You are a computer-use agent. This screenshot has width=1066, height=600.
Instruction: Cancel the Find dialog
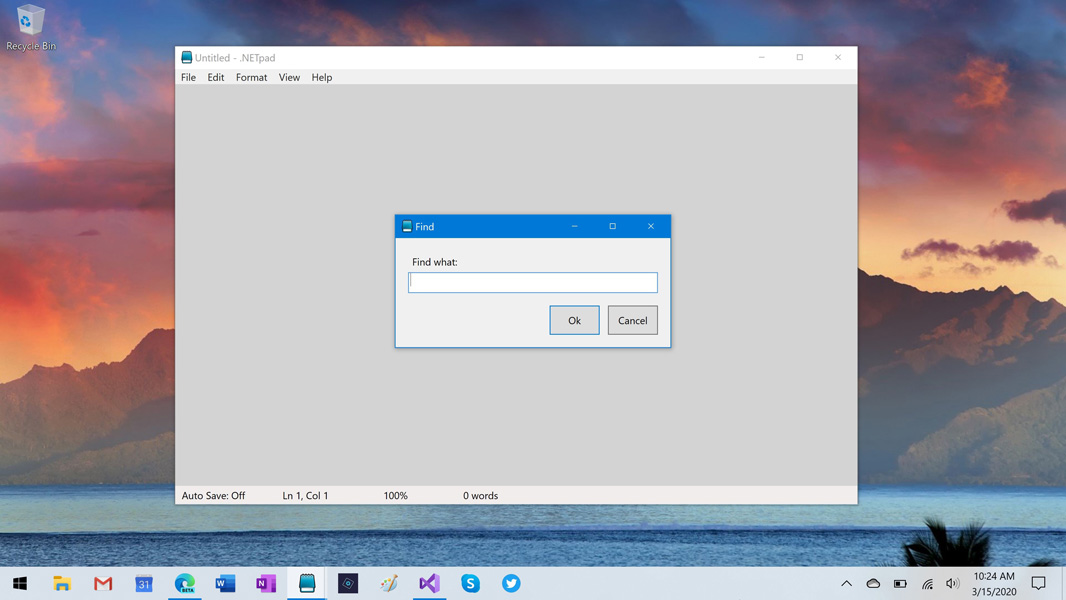point(632,320)
